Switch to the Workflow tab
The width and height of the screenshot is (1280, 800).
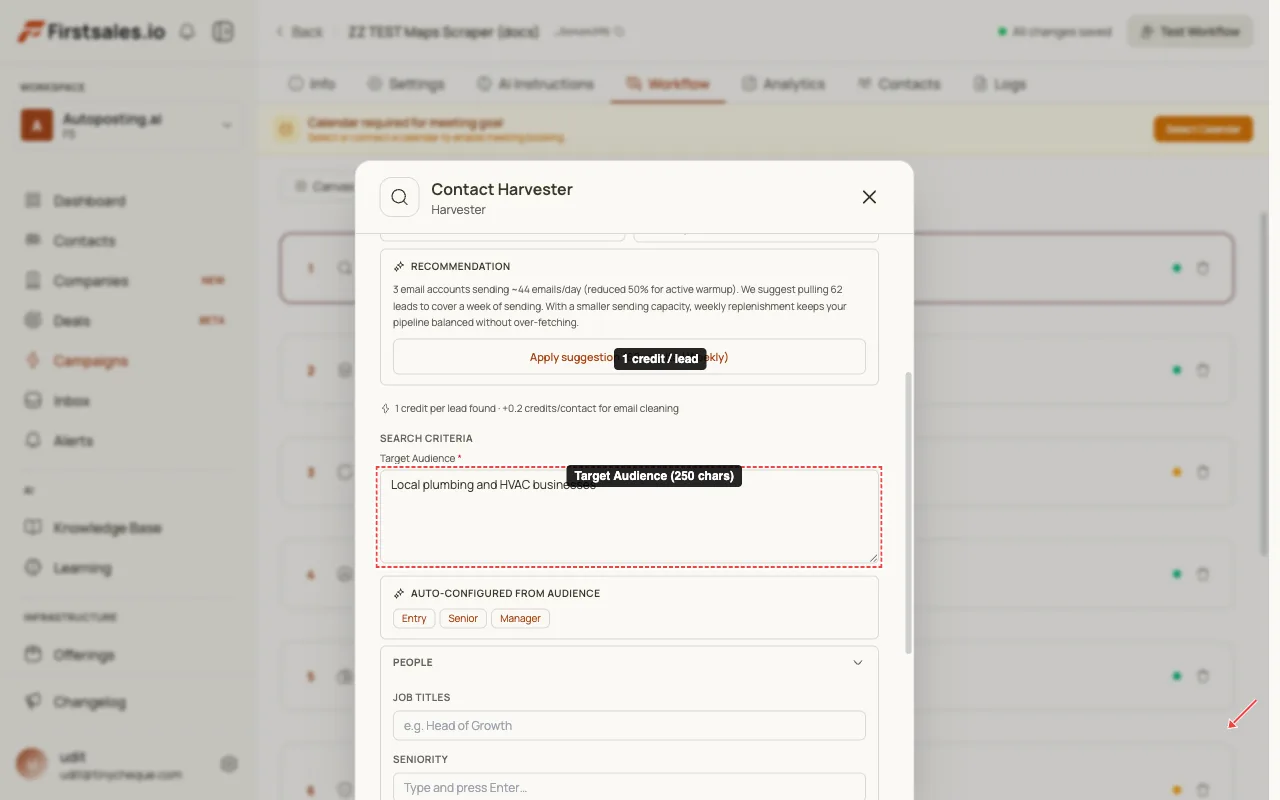[668, 84]
